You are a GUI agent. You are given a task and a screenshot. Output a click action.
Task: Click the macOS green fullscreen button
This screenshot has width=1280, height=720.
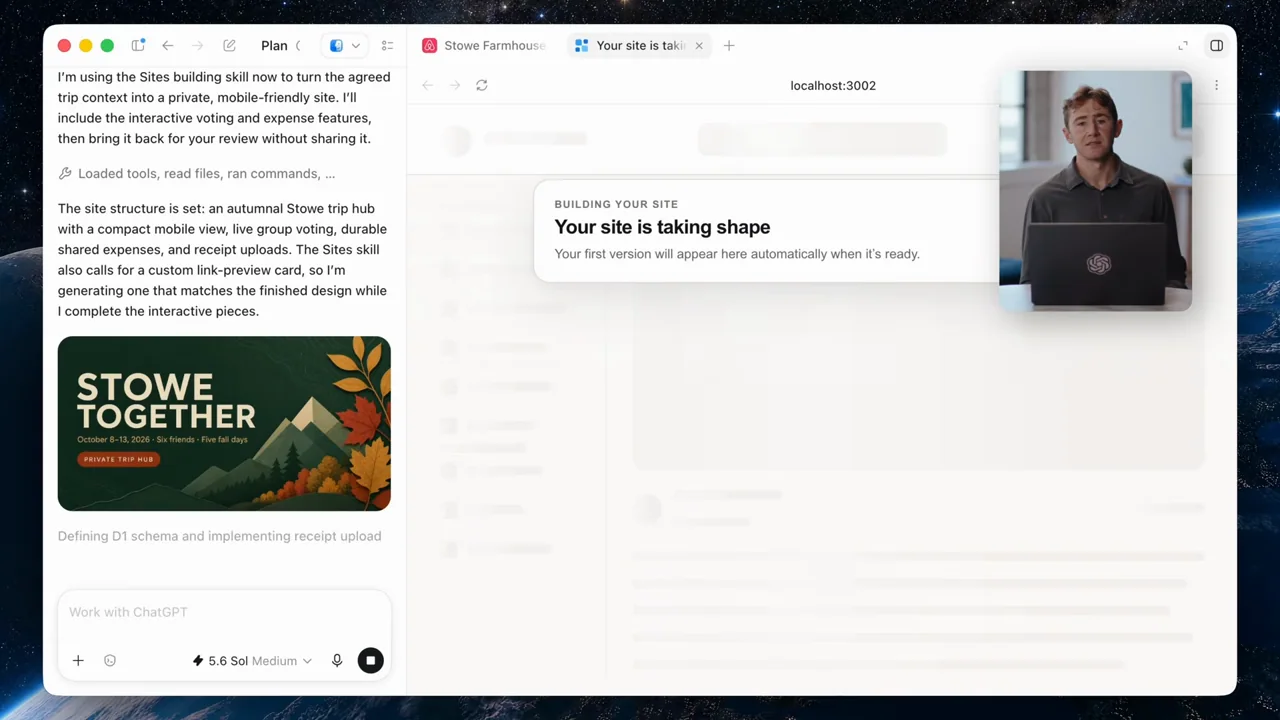107,45
